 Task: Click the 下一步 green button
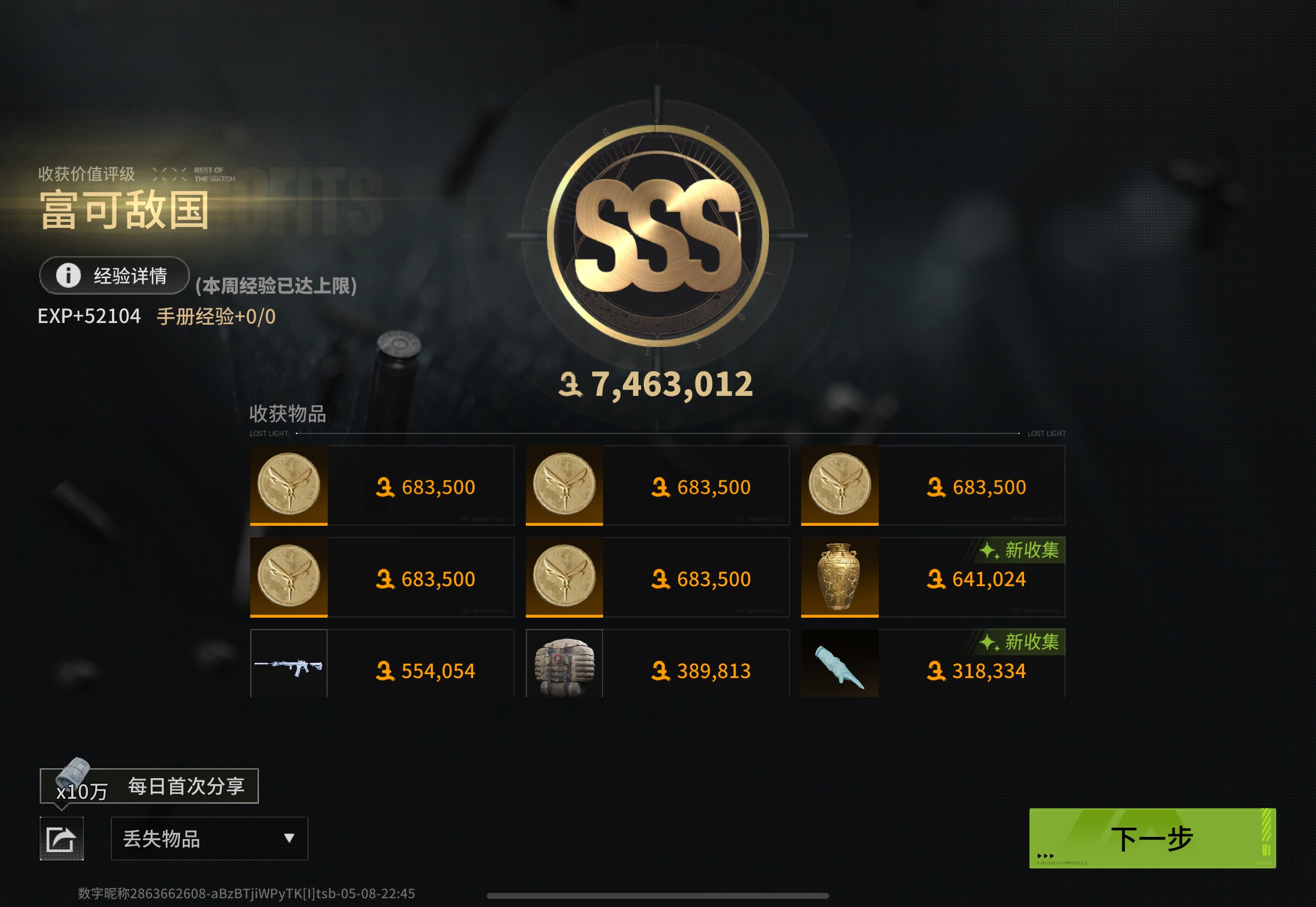(1152, 837)
